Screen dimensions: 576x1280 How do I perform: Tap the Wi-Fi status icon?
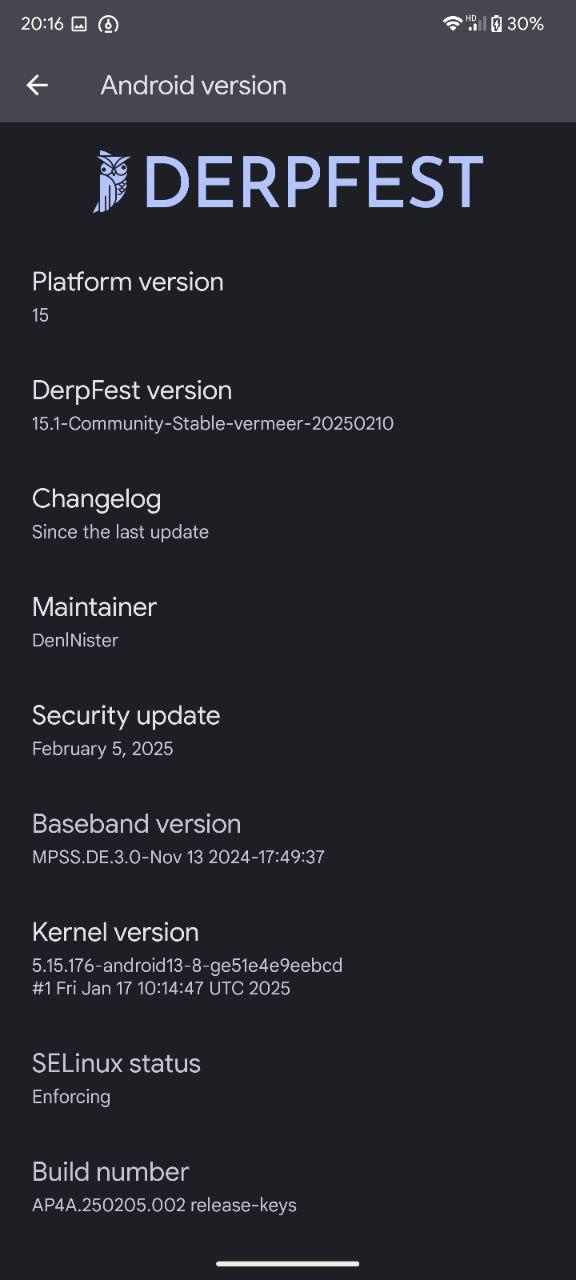coord(453,23)
